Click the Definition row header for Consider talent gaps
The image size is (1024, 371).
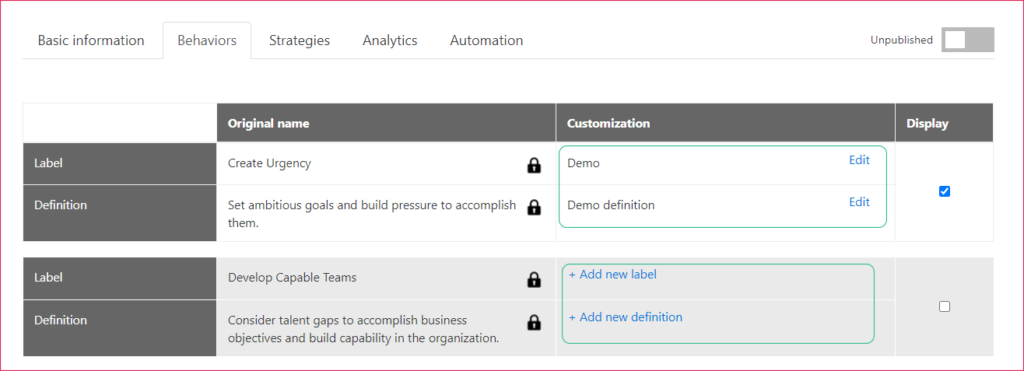120,328
